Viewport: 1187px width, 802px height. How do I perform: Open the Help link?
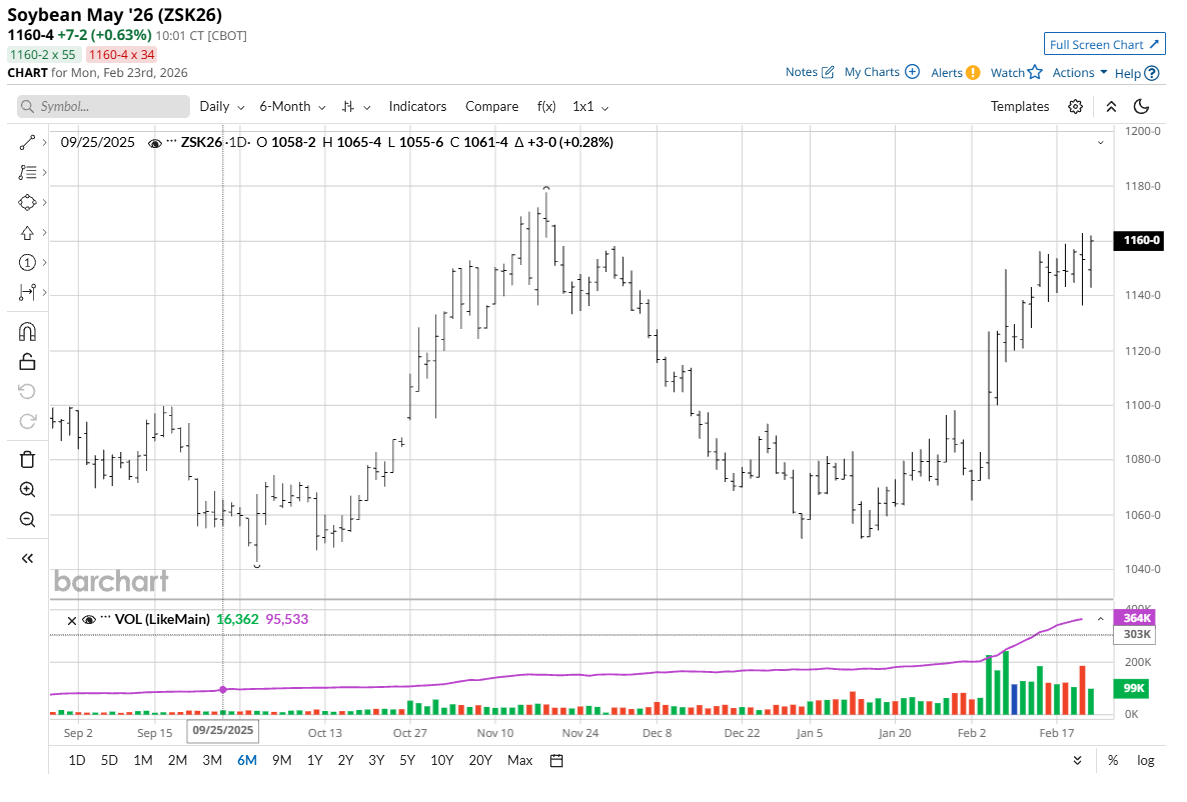pyautogui.click(x=1137, y=73)
